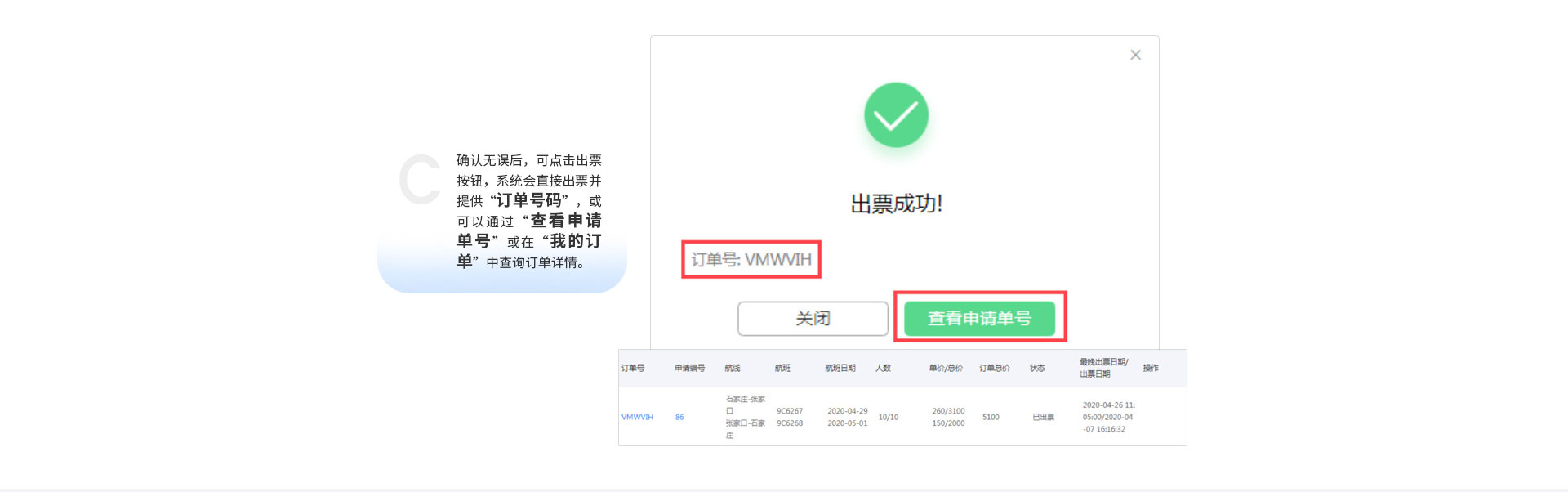The height and width of the screenshot is (492, 1568).
Task: Close the dialog with the X icon
Action: pyautogui.click(x=1135, y=55)
